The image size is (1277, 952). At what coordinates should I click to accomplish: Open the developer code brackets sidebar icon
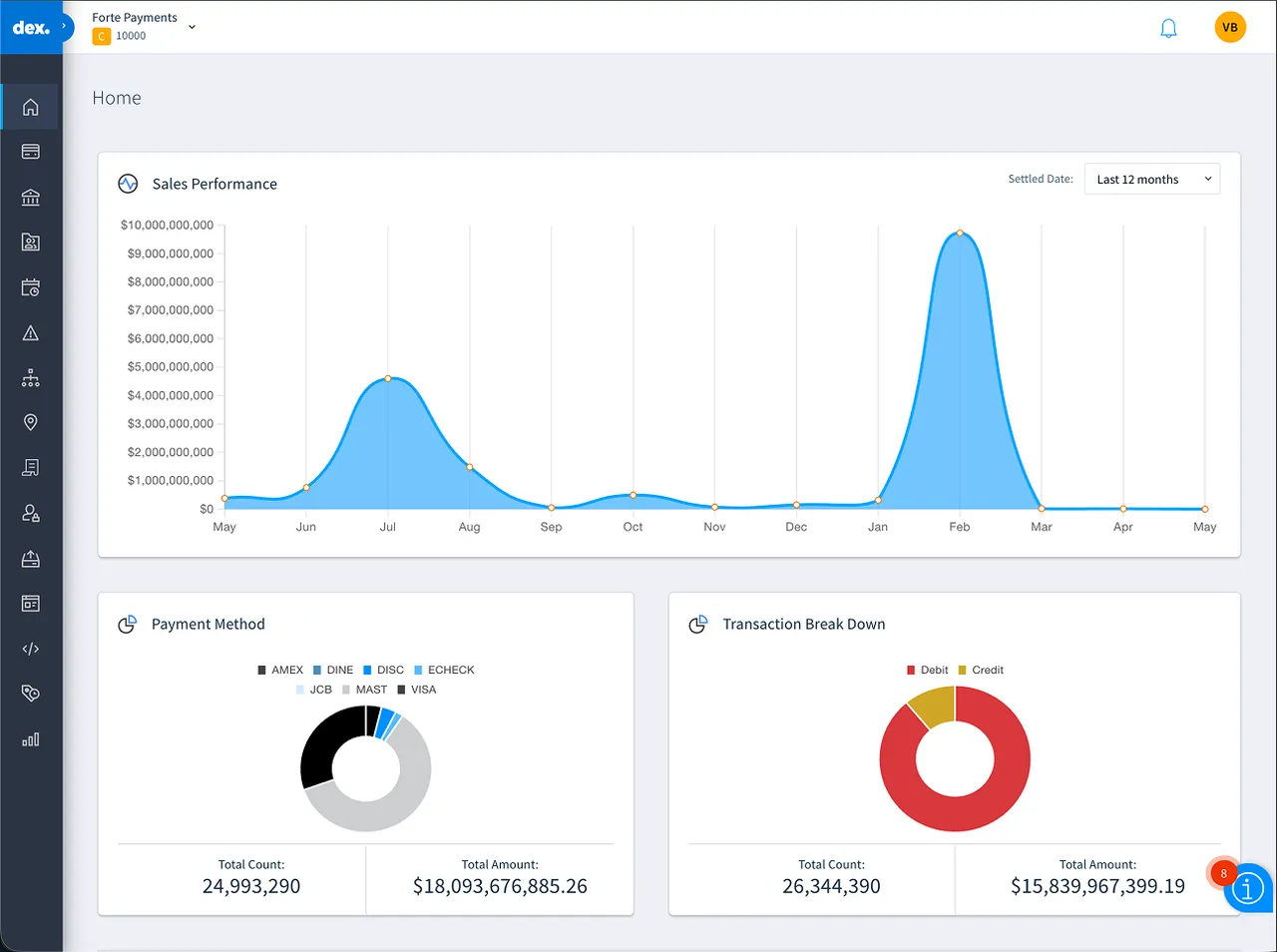[x=31, y=649]
